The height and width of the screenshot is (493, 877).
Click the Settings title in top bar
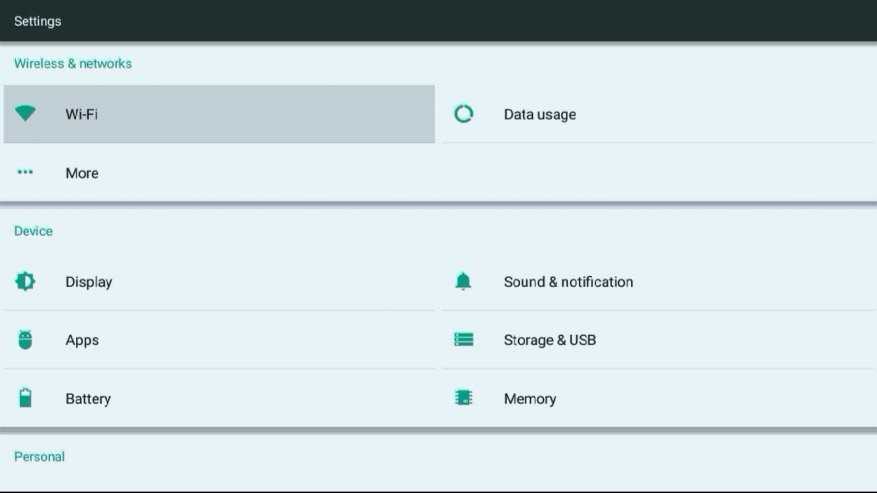click(x=37, y=21)
